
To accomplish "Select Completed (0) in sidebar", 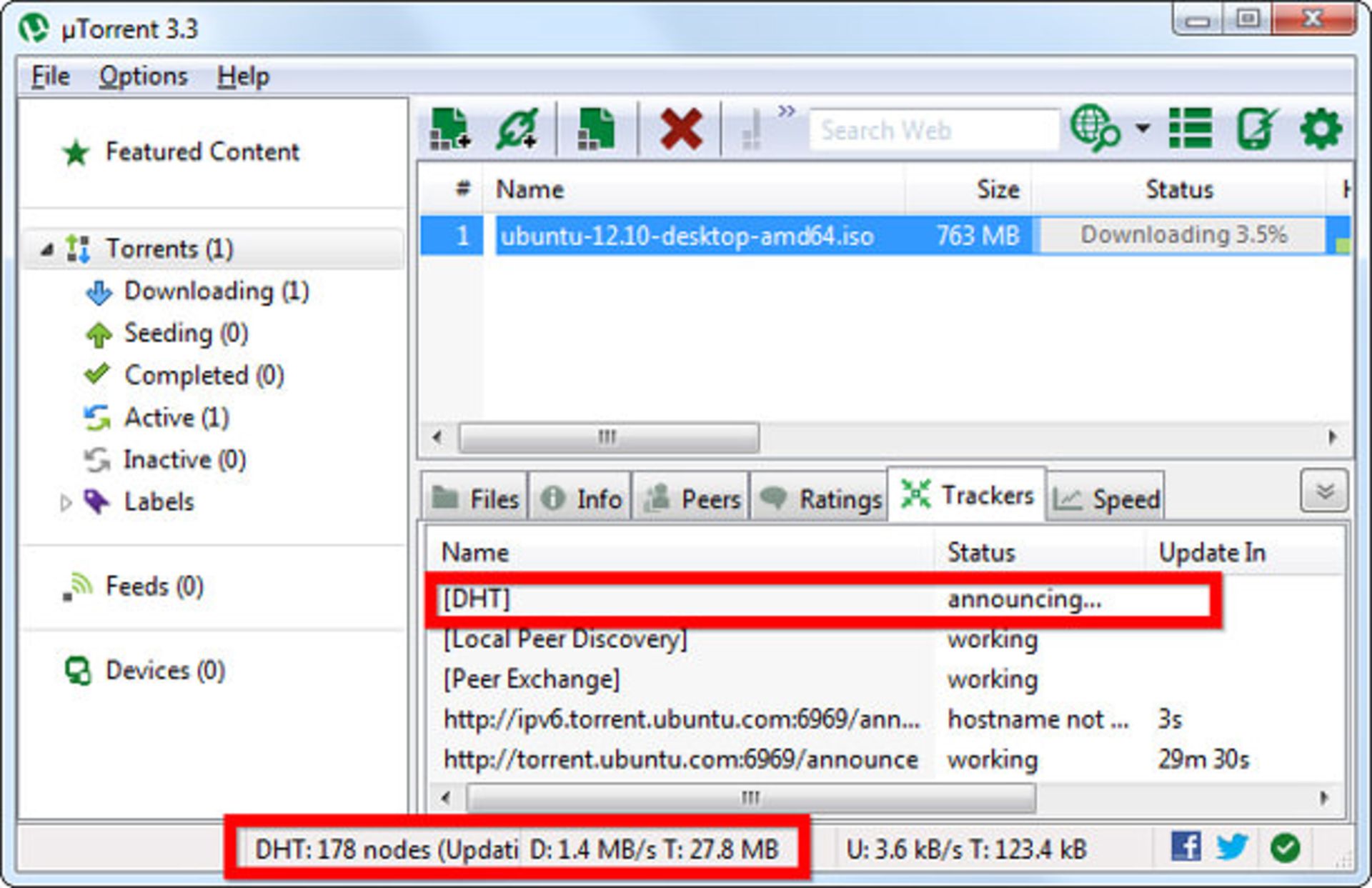I will (x=204, y=375).
